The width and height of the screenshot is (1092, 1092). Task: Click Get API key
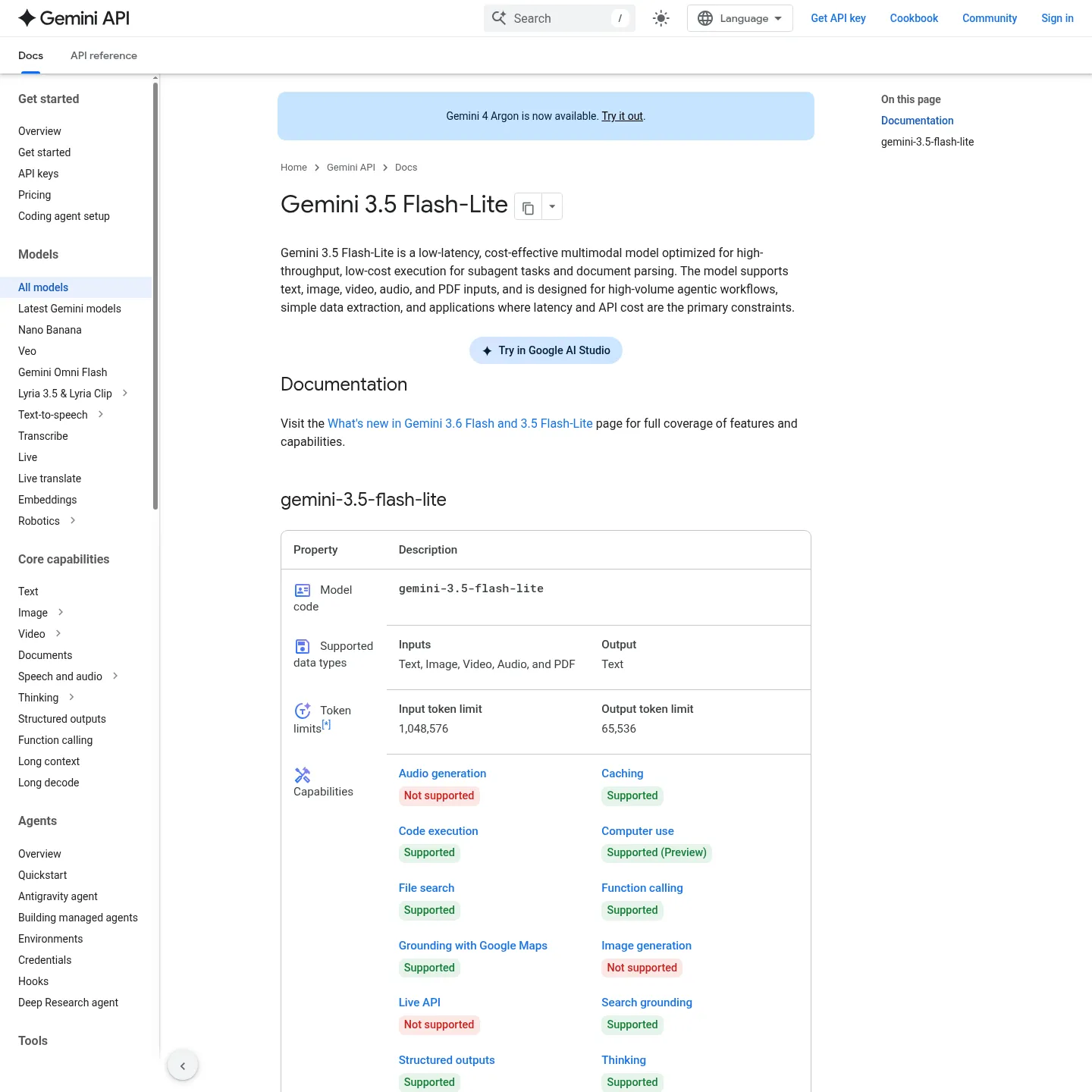click(x=838, y=18)
